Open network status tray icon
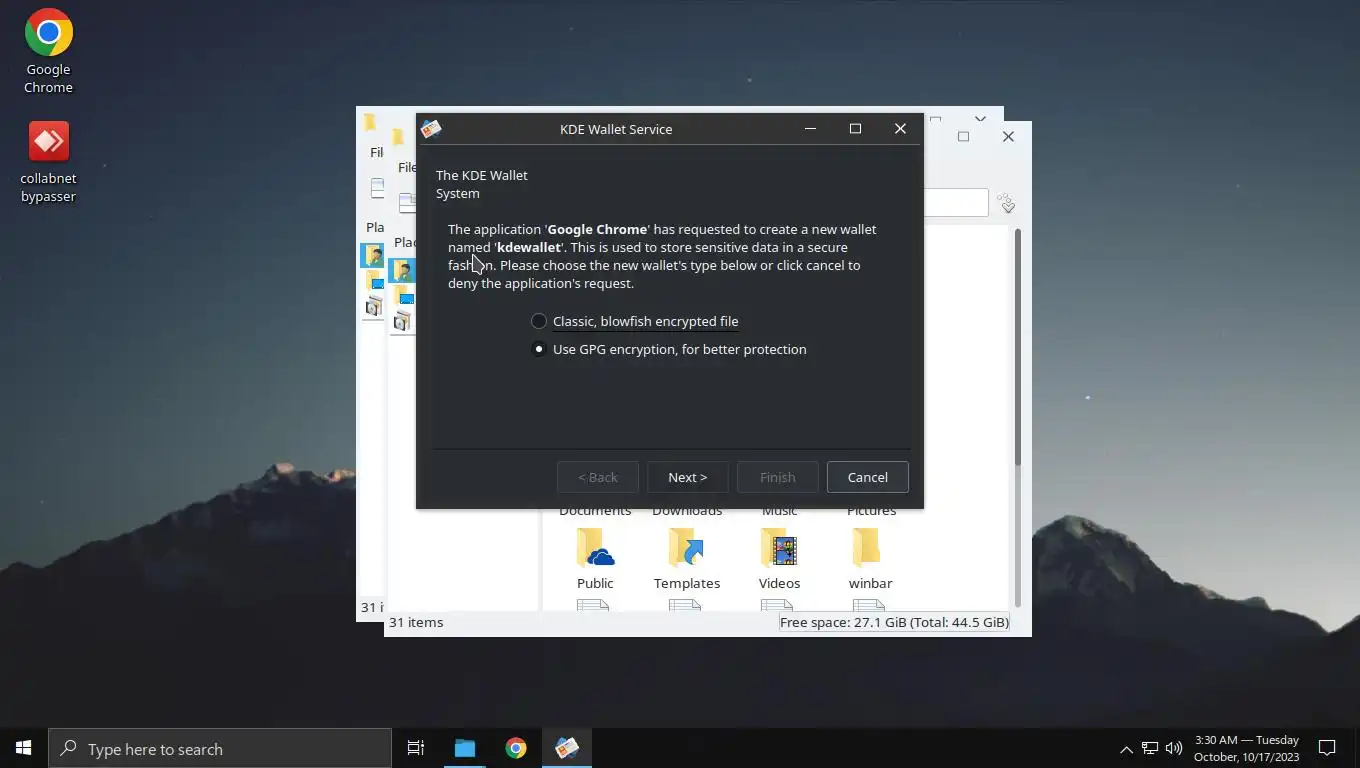The height and width of the screenshot is (768, 1360). 1150,748
